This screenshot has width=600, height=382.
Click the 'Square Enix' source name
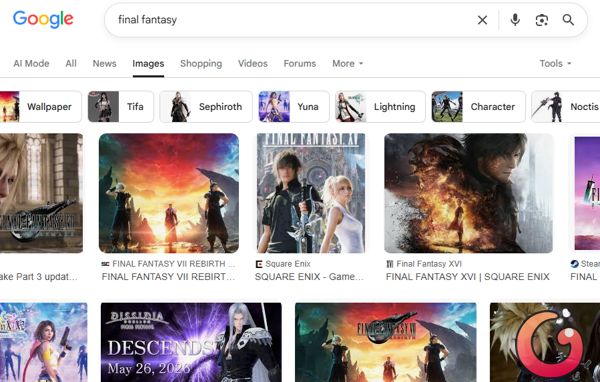(x=288, y=264)
